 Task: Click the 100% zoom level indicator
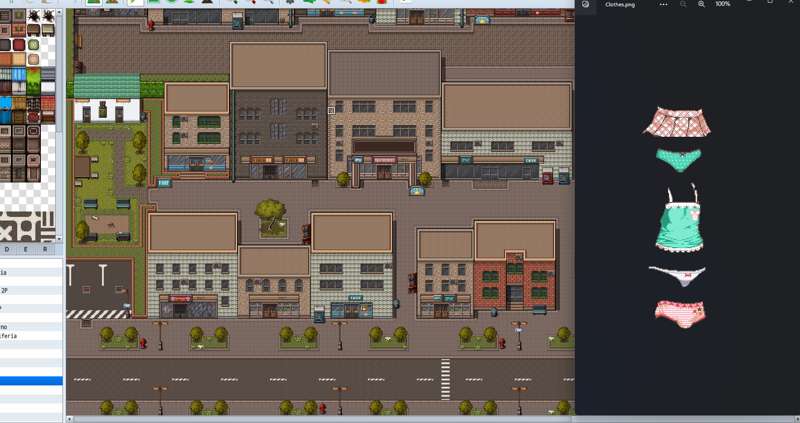(x=722, y=4)
